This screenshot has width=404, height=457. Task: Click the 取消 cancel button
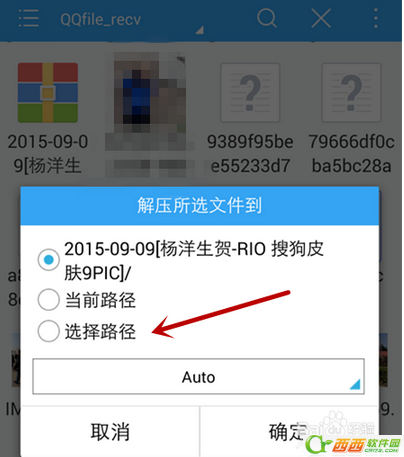pos(110,432)
